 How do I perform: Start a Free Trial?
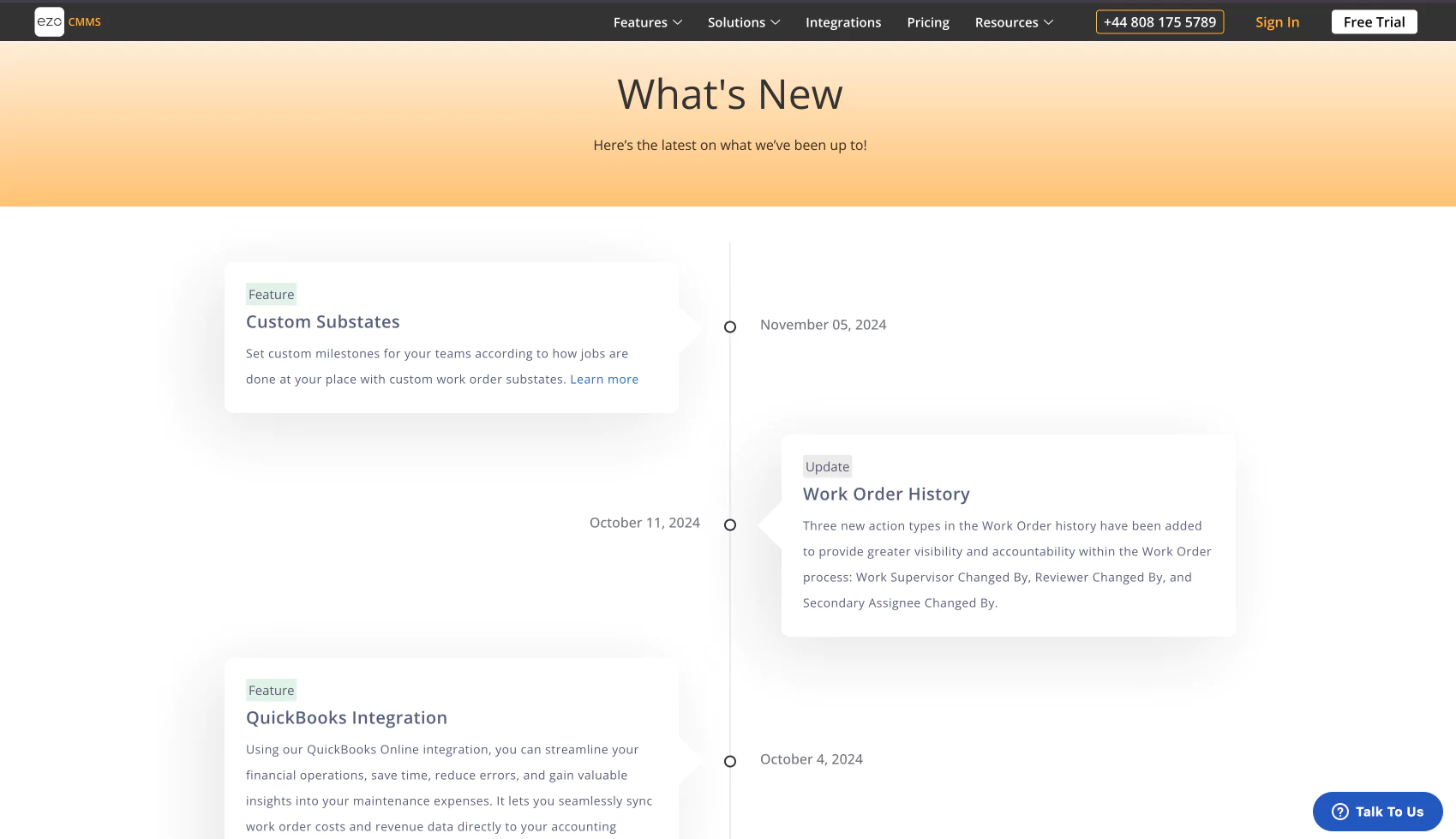coord(1374,21)
